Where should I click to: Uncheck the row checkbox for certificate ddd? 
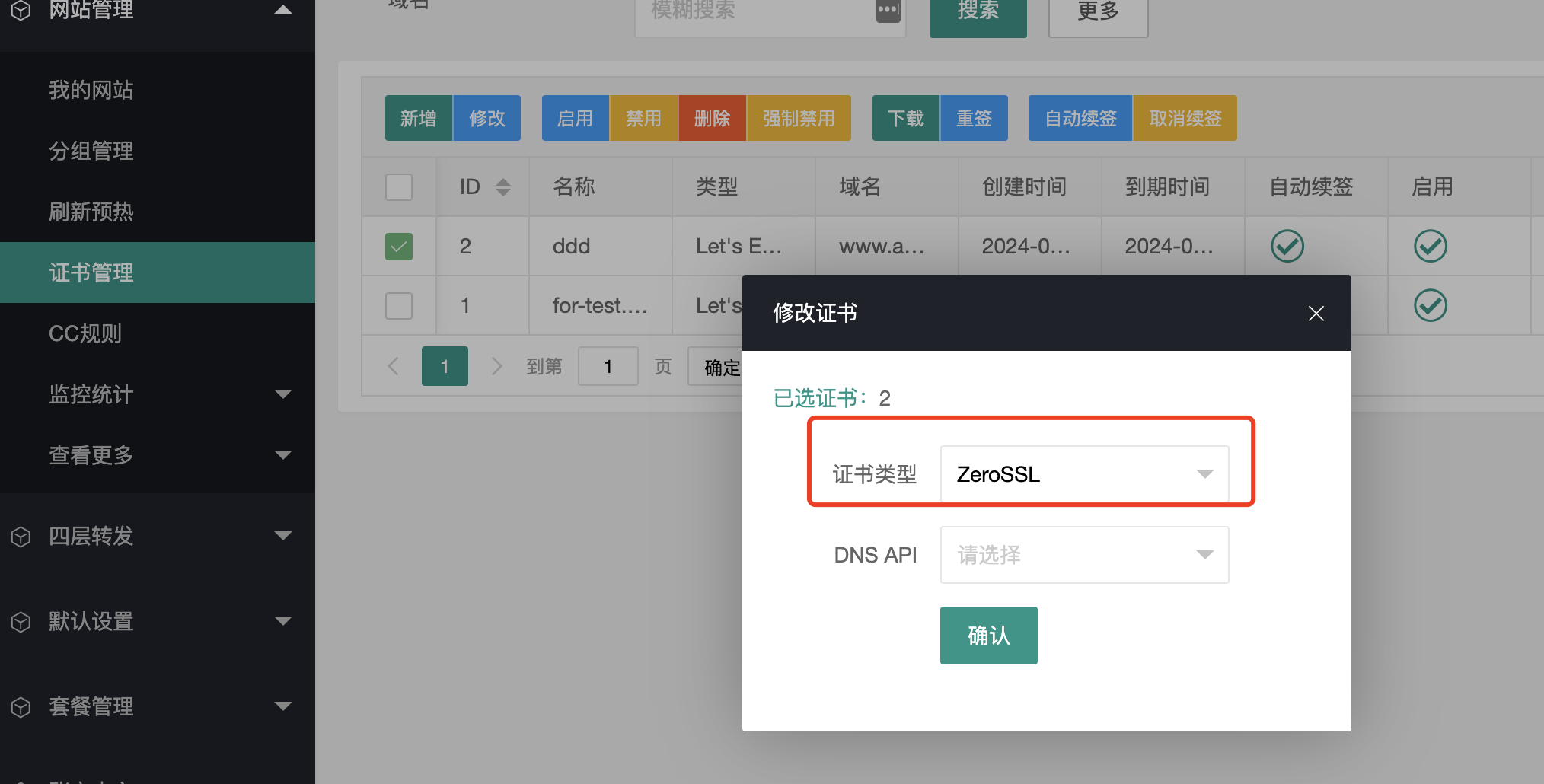click(x=398, y=246)
